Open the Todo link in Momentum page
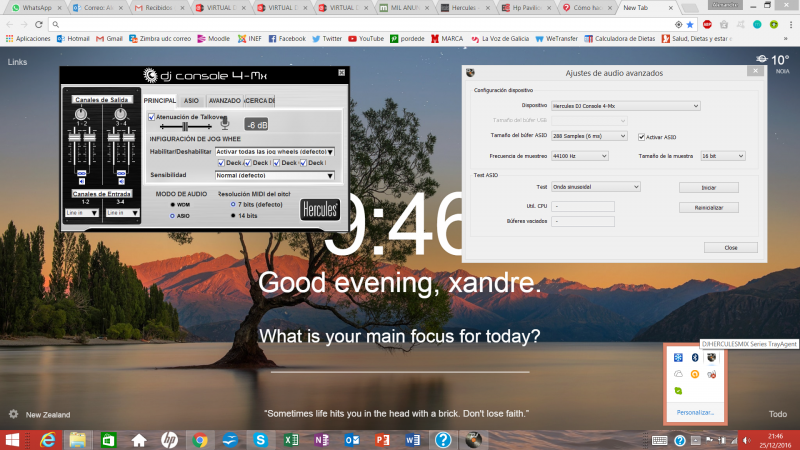This screenshot has width=800, height=450. [x=778, y=414]
